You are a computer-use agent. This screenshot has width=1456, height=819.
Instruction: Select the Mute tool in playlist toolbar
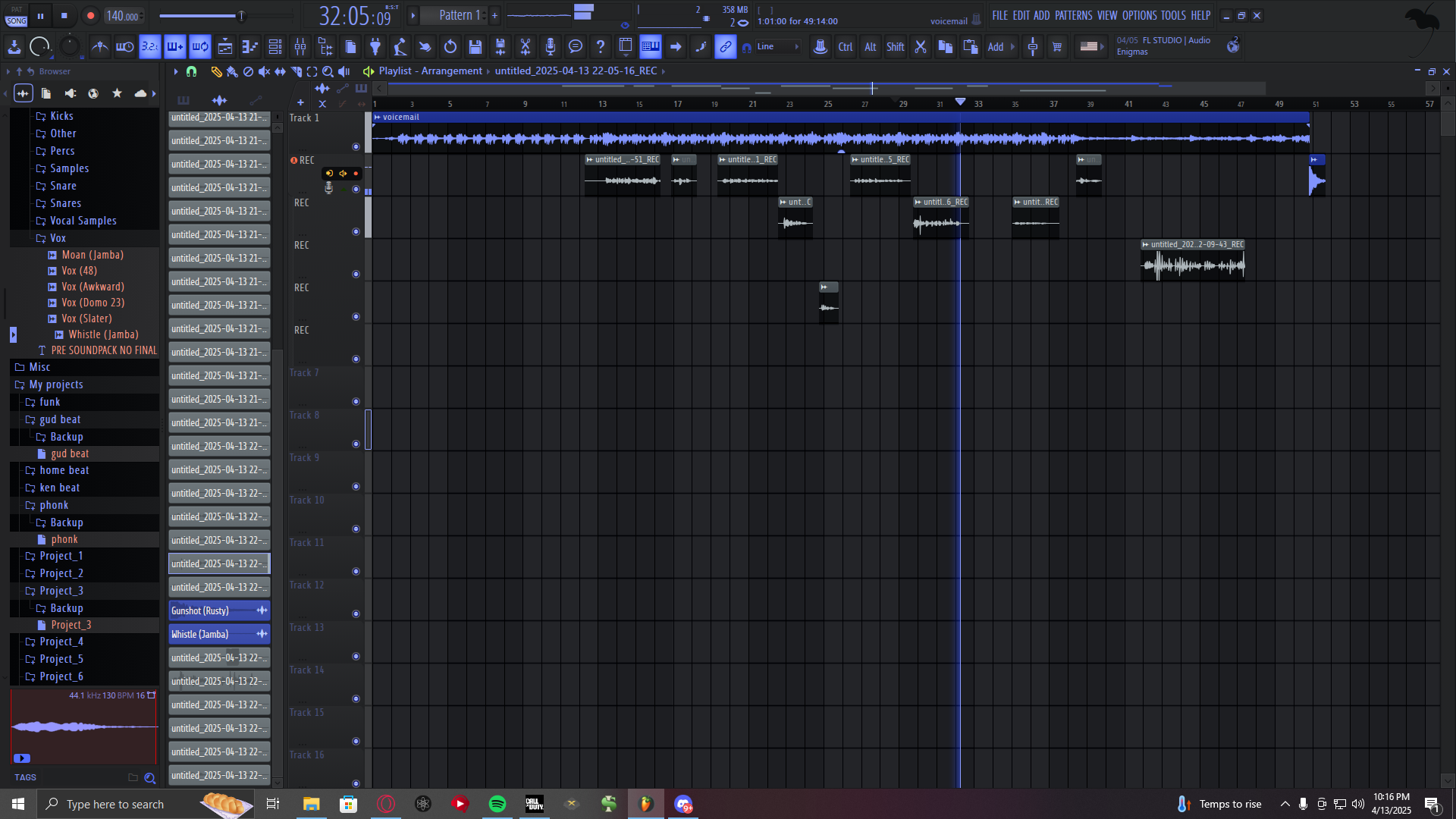pos(264,71)
